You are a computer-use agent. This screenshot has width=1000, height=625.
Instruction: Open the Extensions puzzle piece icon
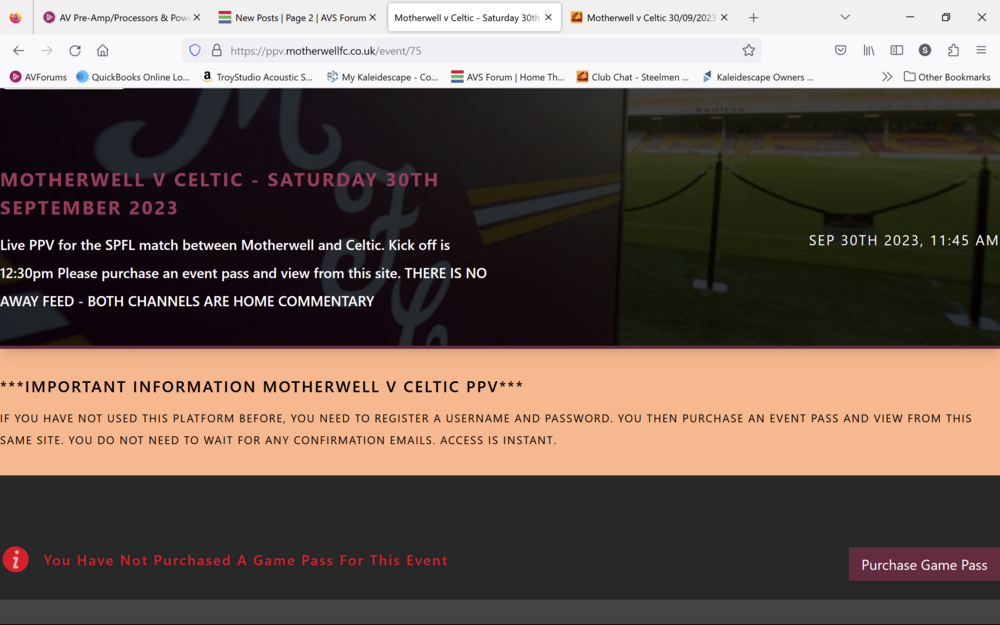pyautogui.click(x=953, y=50)
